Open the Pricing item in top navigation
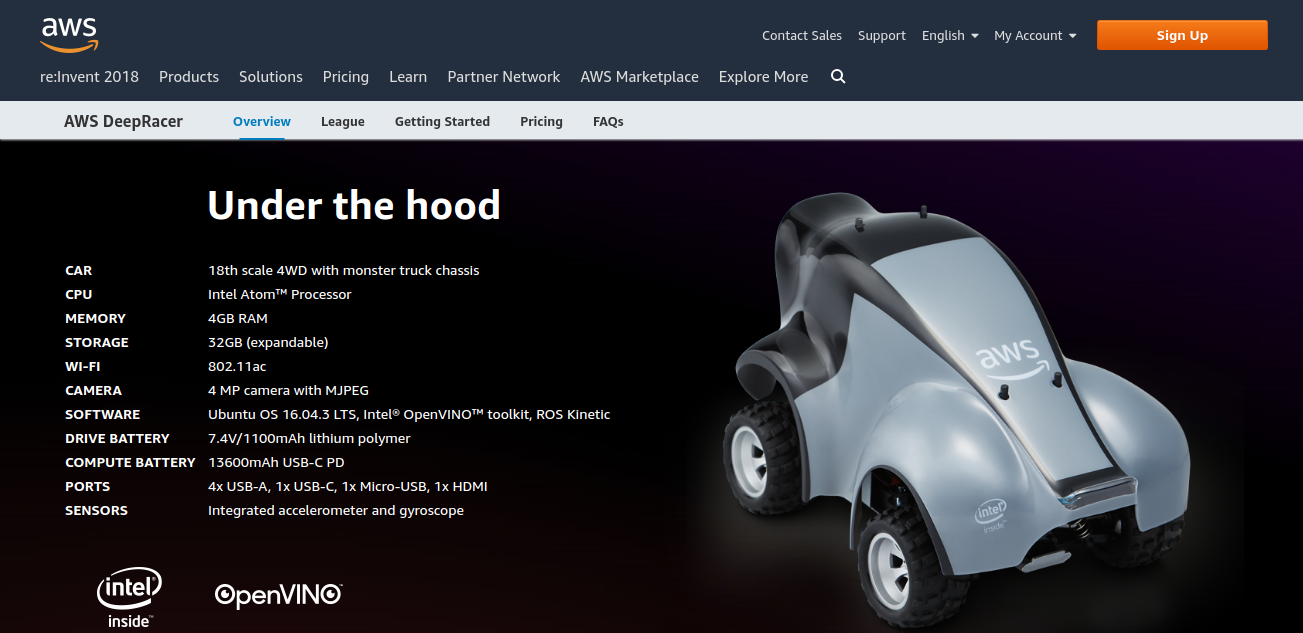The width and height of the screenshot is (1303, 633). coord(346,76)
